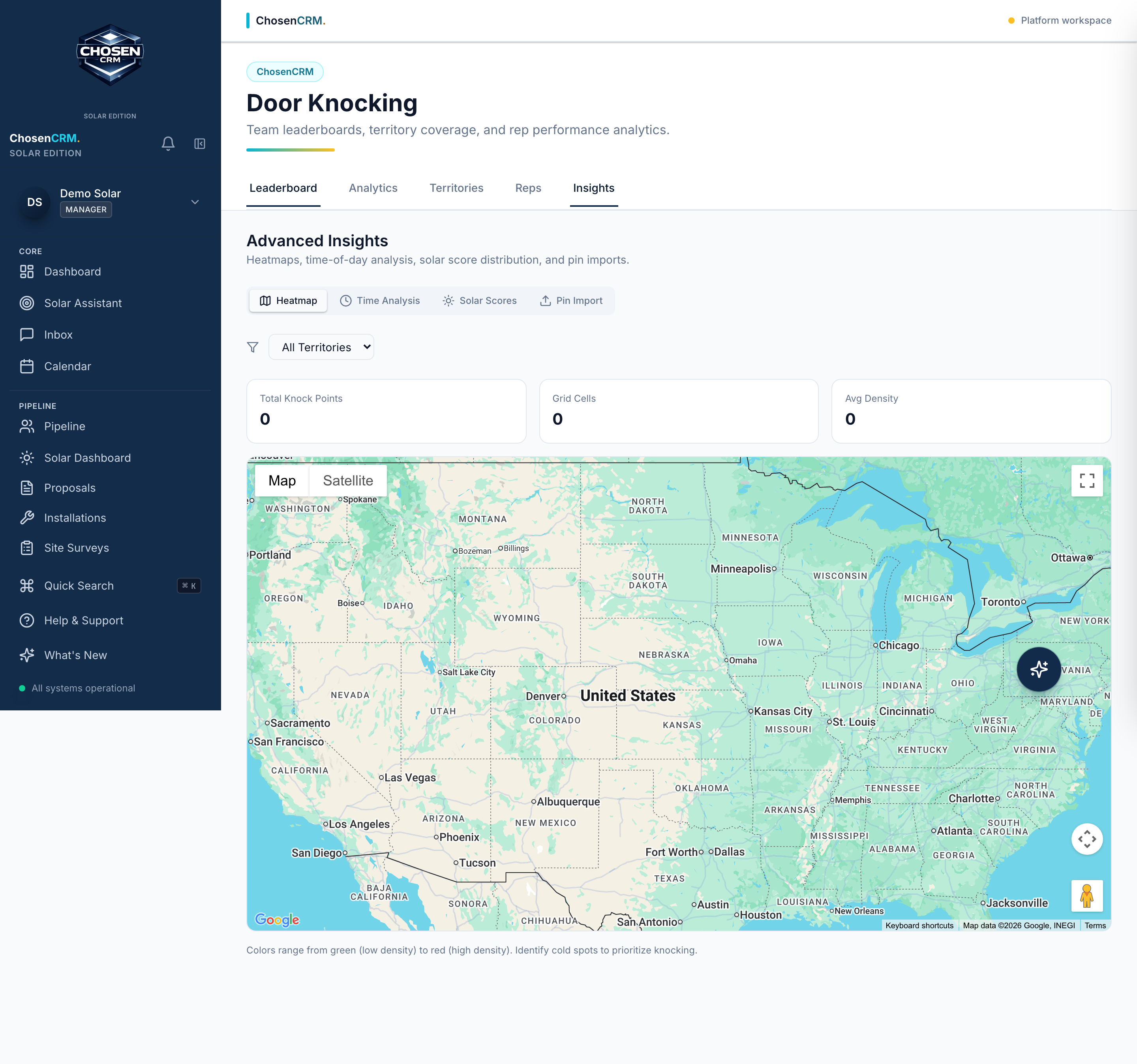Launch Quick Search
Screen dimensions: 1137x1064
110,585
